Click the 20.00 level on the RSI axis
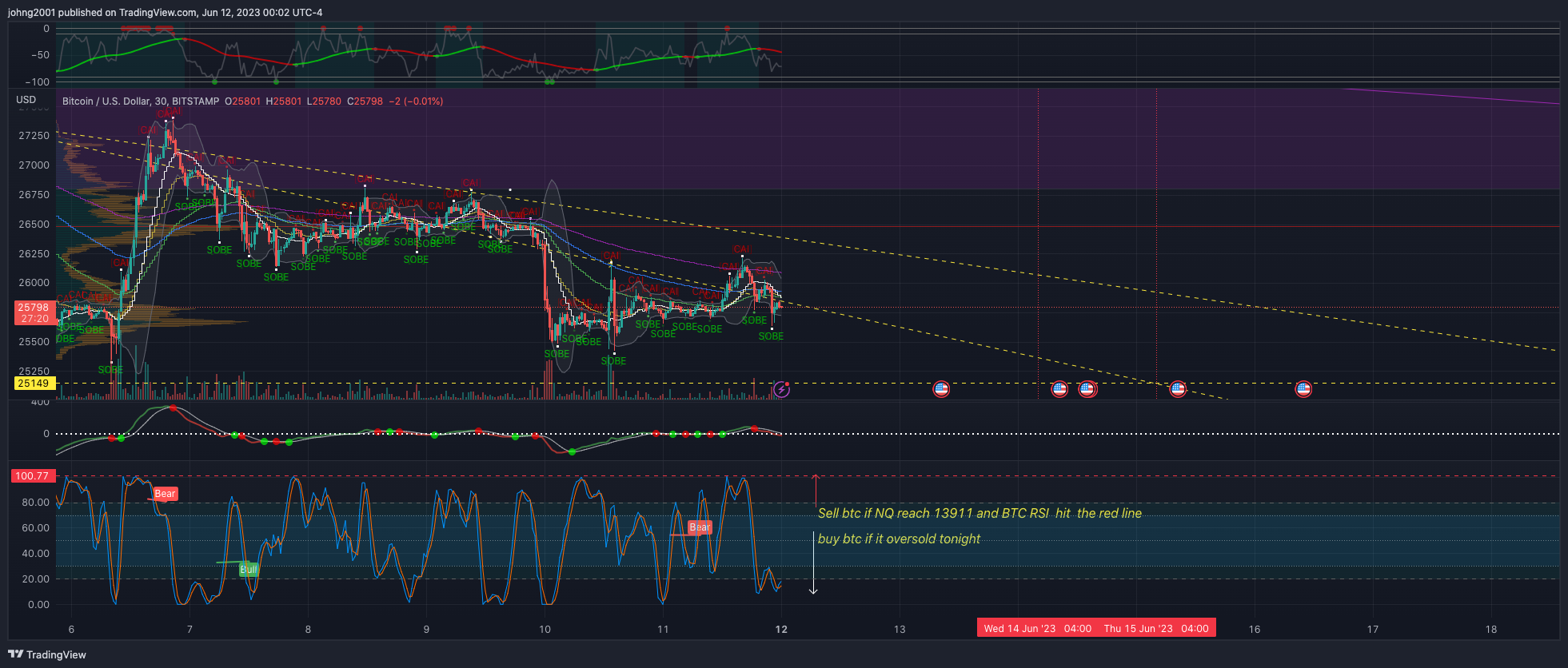This screenshot has width=1568, height=668. click(35, 579)
